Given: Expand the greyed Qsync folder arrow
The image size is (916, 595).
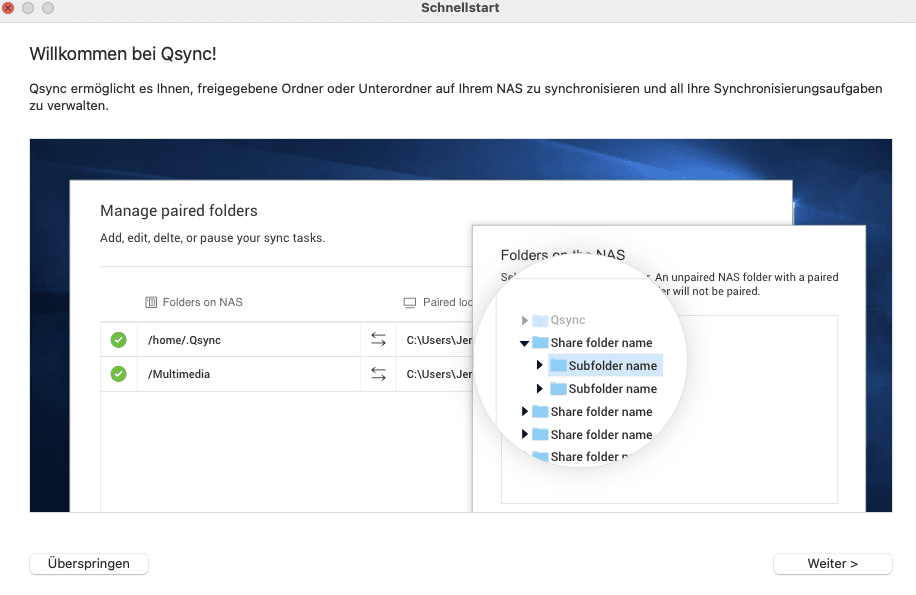Looking at the screenshot, I should pos(525,320).
